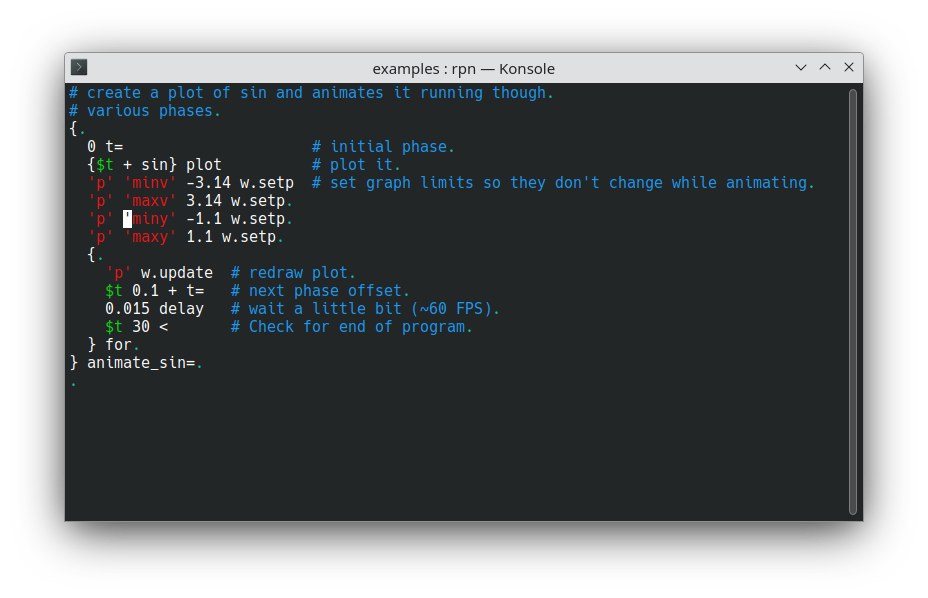Click the window title 'examples : rpn — Konsole'
Screen dimensions: 928x598
point(463,69)
